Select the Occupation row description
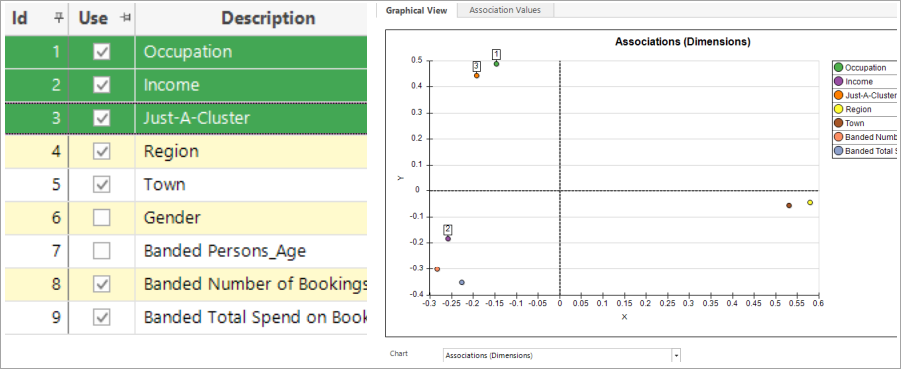Viewport: 901px width, 369px height. point(188,52)
